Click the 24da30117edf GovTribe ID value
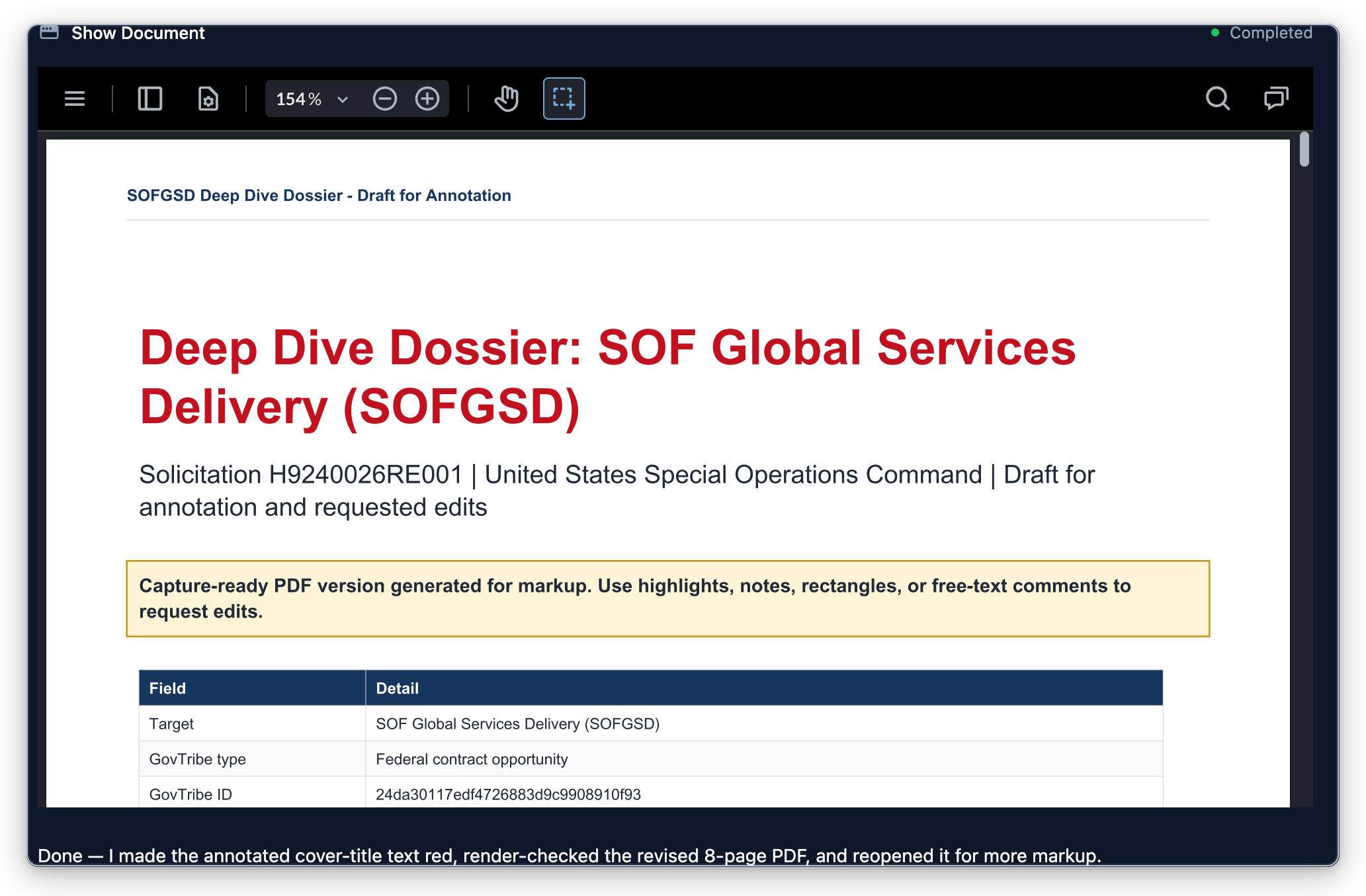The height and width of the screenshot is (896, 1366). click(x=508, y=794)
